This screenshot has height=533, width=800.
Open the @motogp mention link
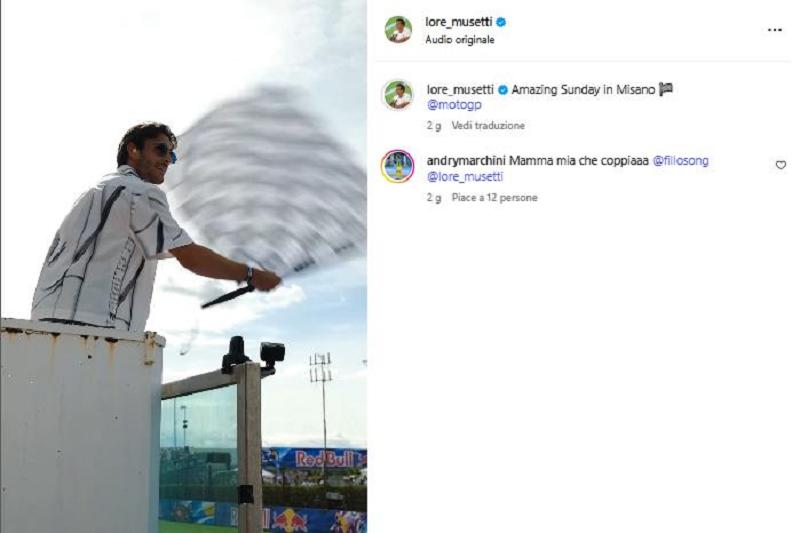coord(454,105)
